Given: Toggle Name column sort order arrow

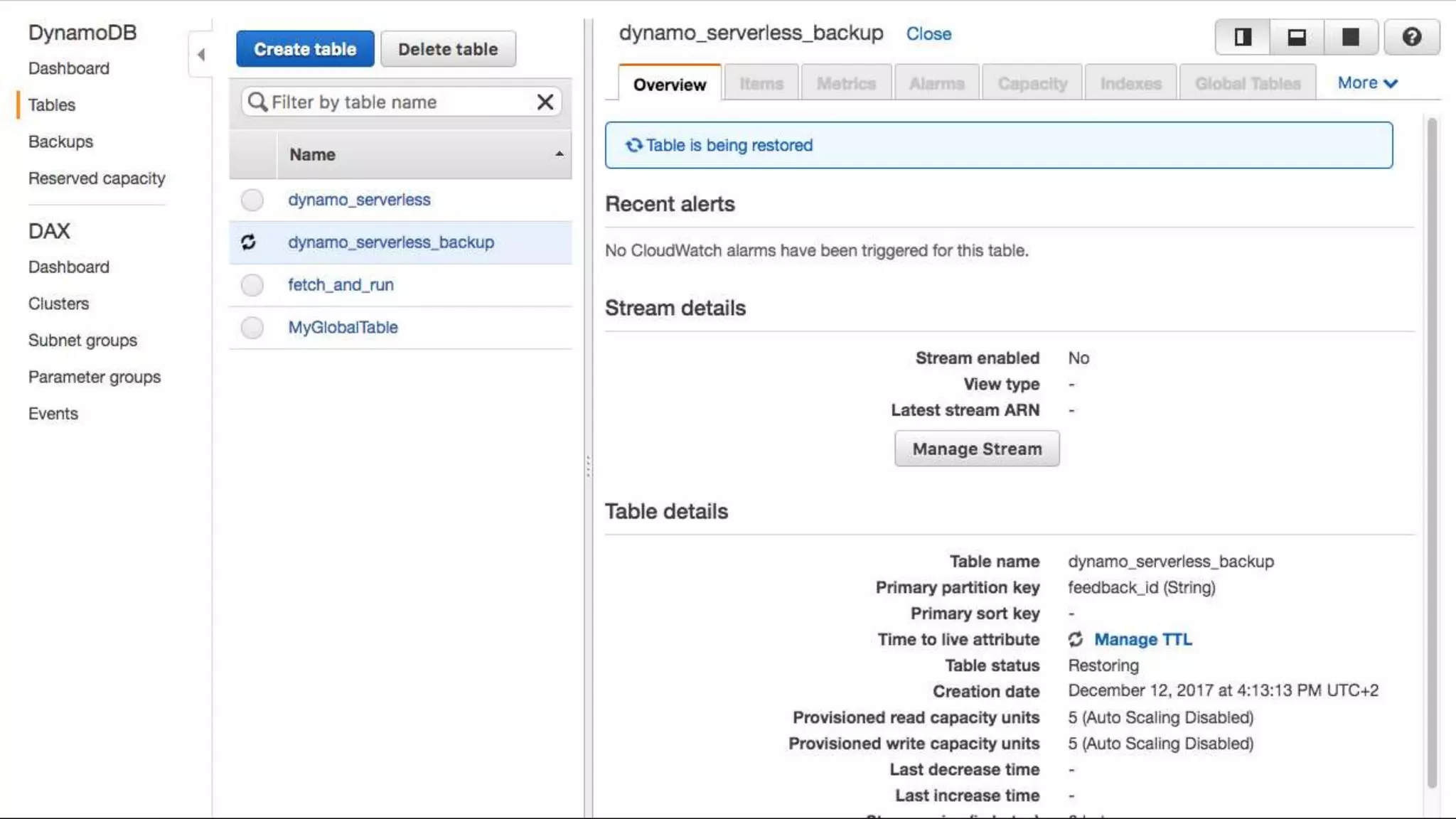Looking at the screenshot, I should (x=560, y=154).
